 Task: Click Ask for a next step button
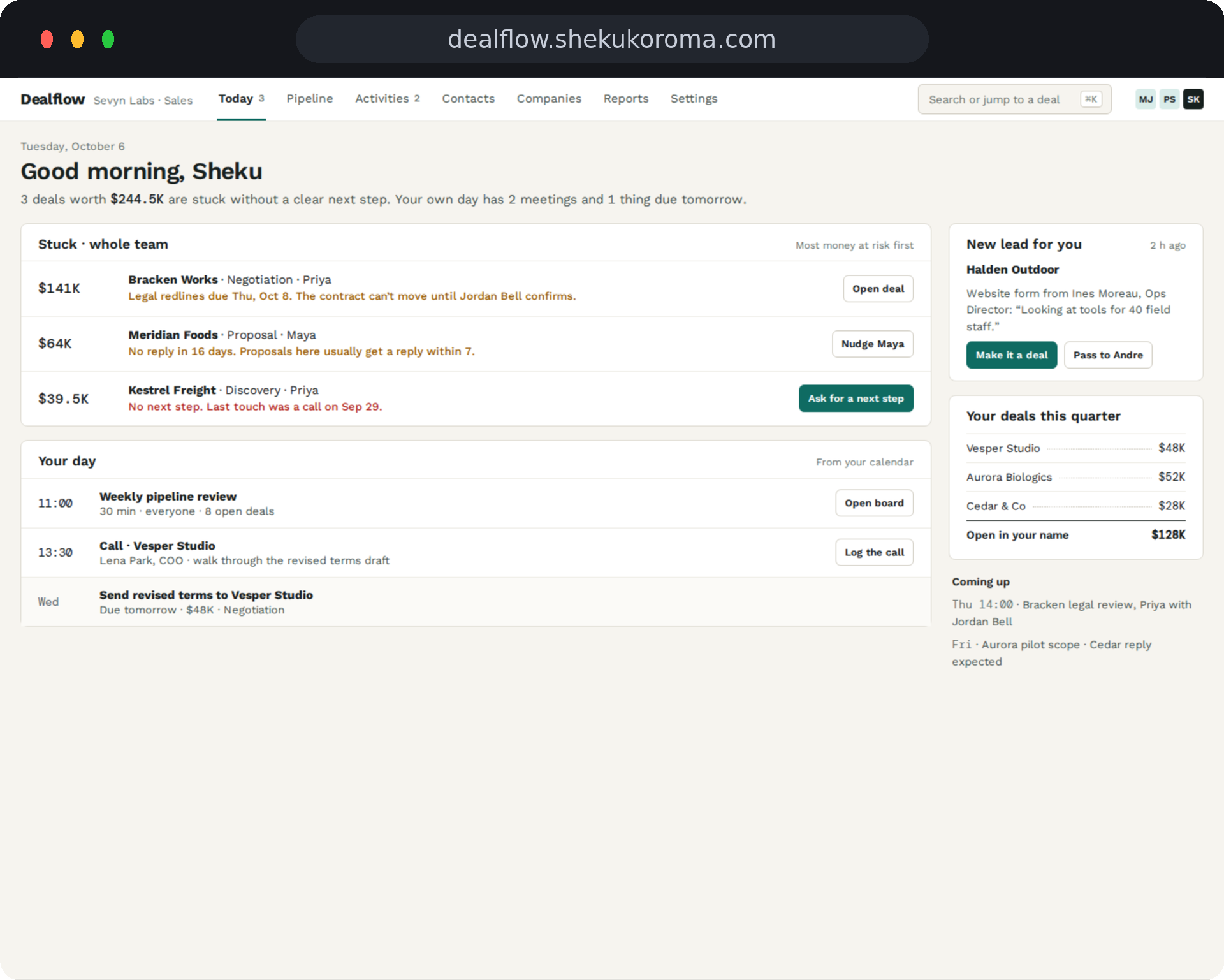(x=856, y=399)
